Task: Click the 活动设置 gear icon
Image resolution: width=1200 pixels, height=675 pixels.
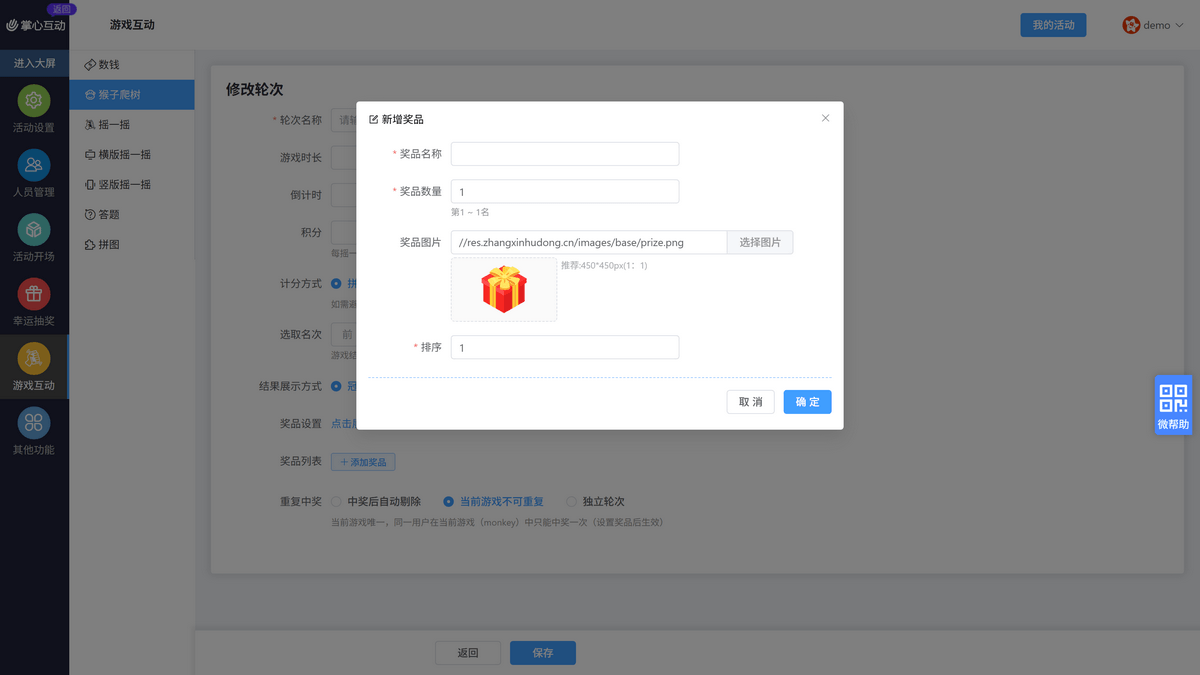Action: [34, 101]
